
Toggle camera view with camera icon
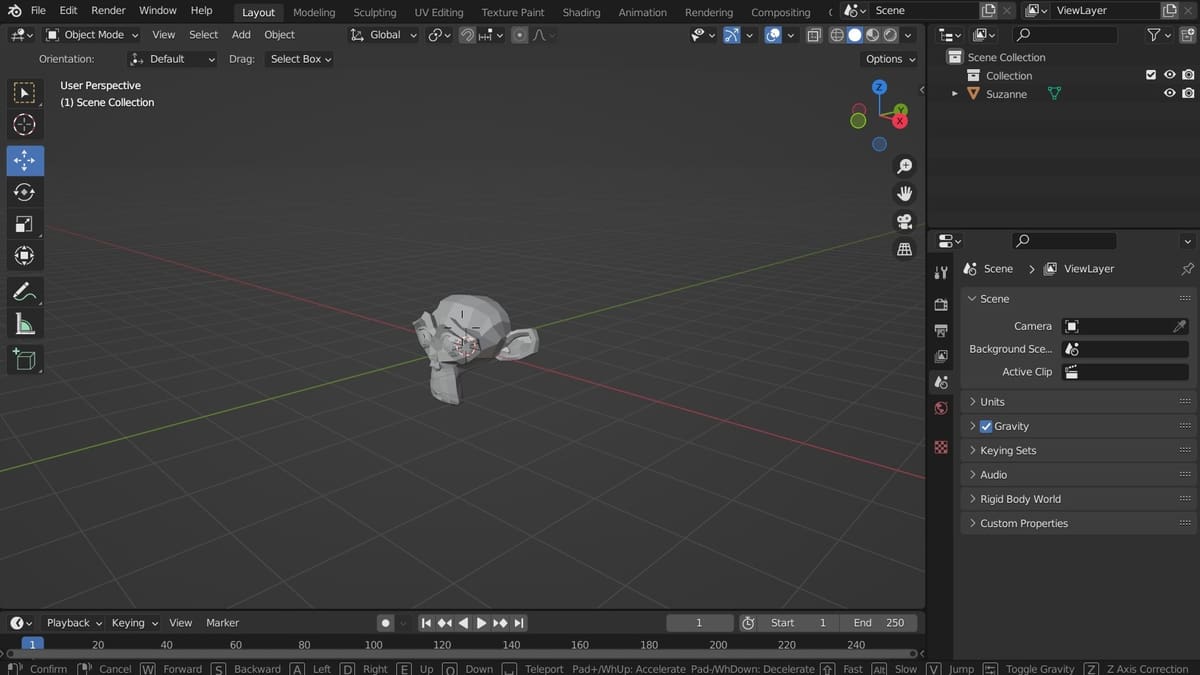point(904,221)
